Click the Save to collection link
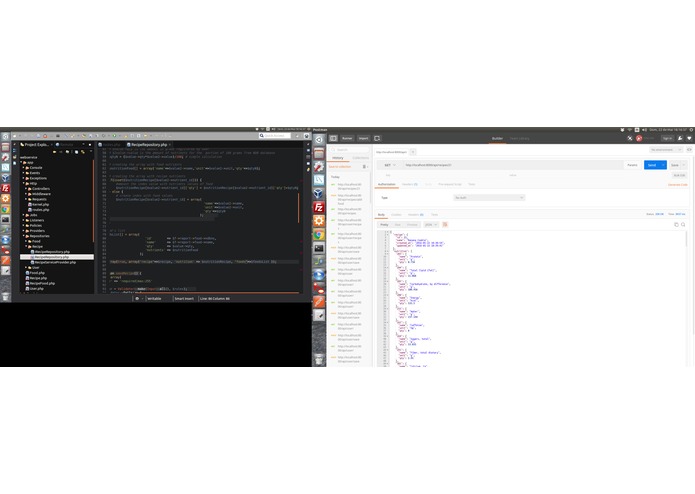Viewport: 695px width, 494px height. [340, 167]
